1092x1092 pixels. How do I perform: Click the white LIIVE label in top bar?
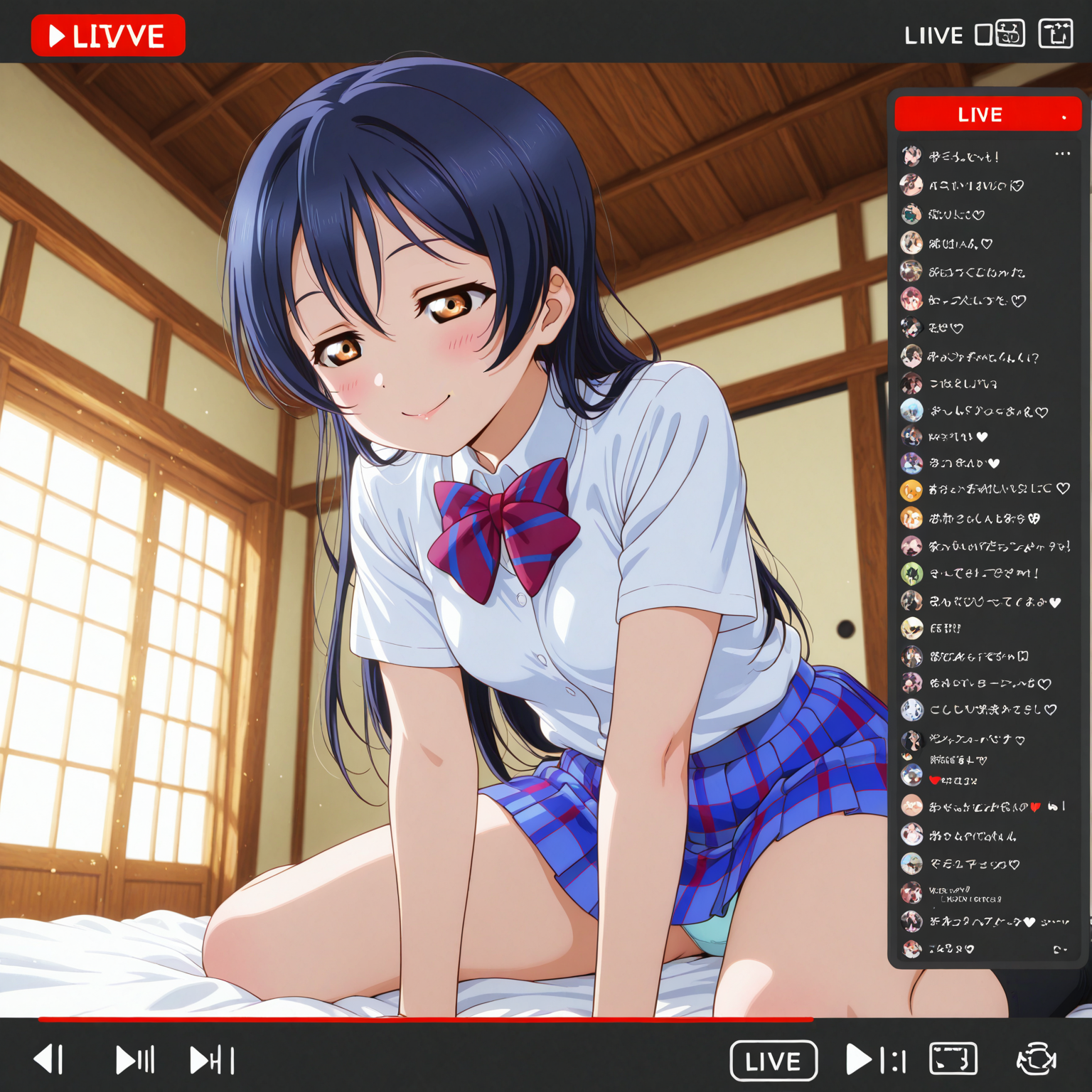click(x=933, y=36)
